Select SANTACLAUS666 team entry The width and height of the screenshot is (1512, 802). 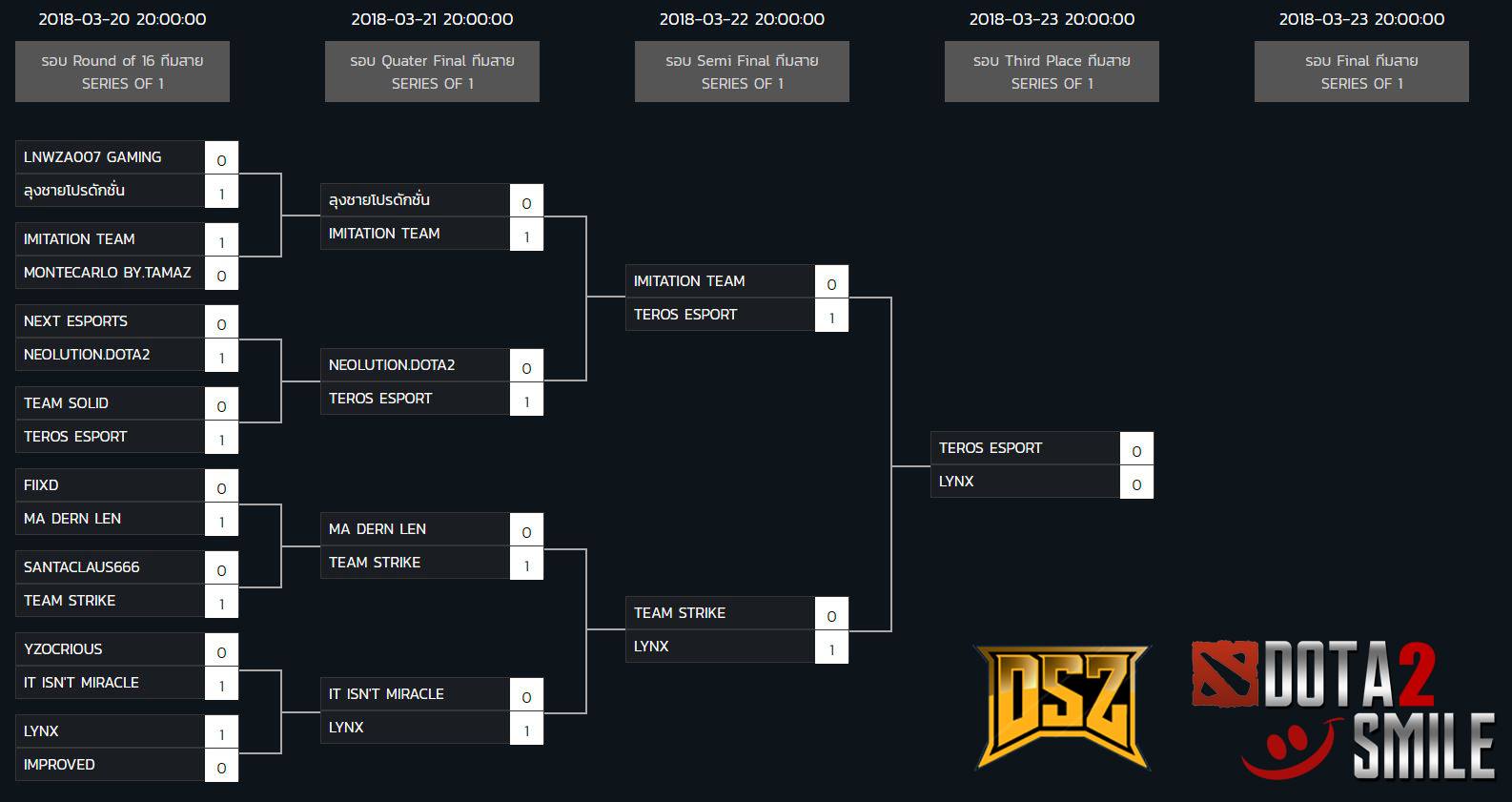110,567
